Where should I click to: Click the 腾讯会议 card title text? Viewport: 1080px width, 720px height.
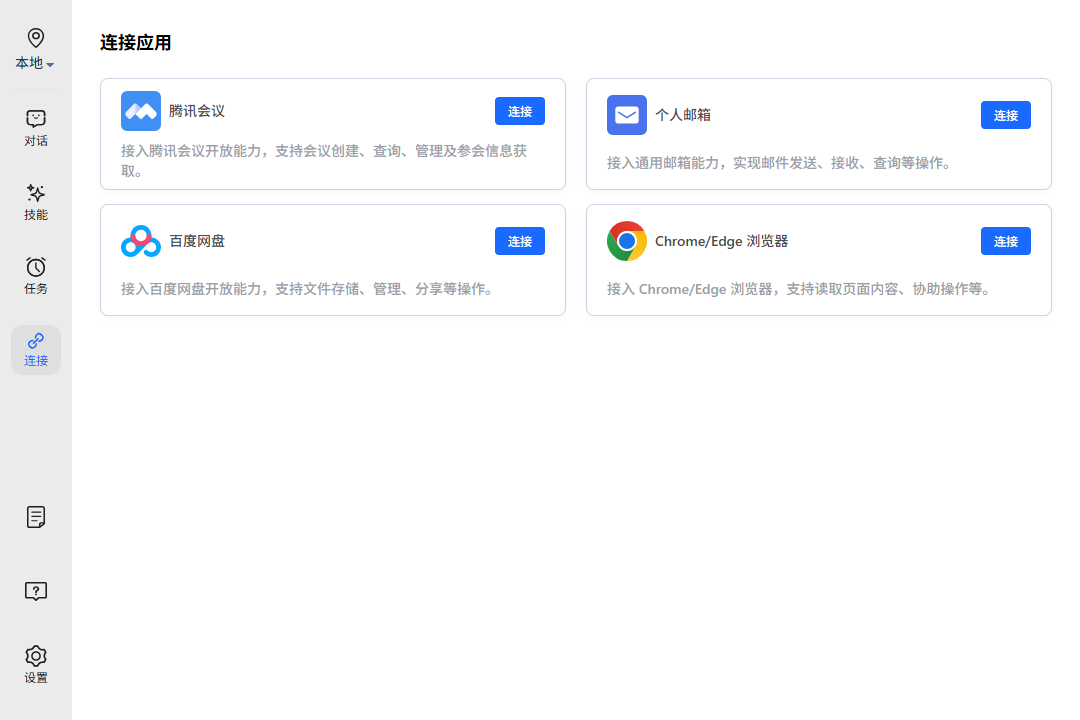coord(197,111)
